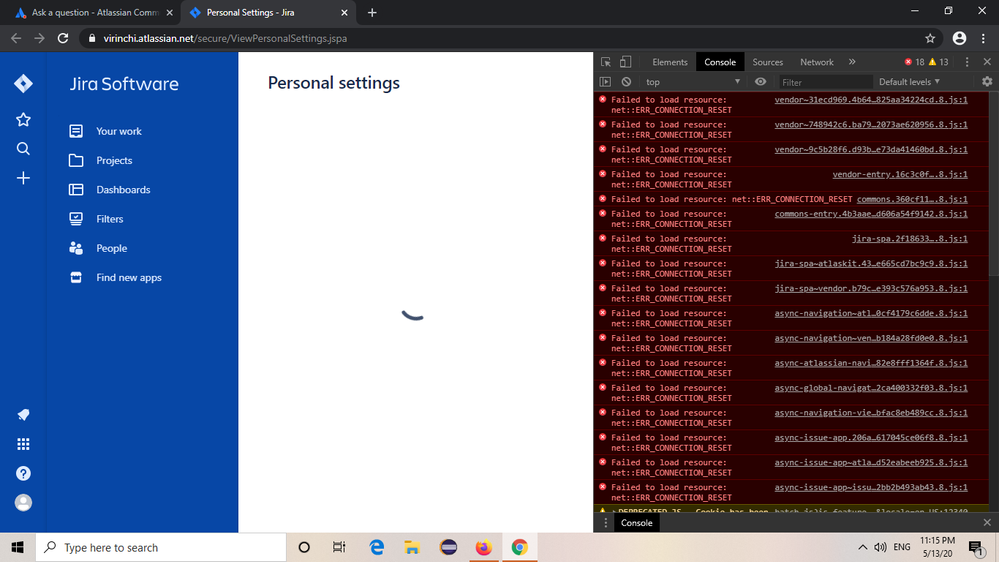The height and width of the screenshot is (562, 999).
Task: Open Chrome three-dot menu
Action: coord(983,38)
